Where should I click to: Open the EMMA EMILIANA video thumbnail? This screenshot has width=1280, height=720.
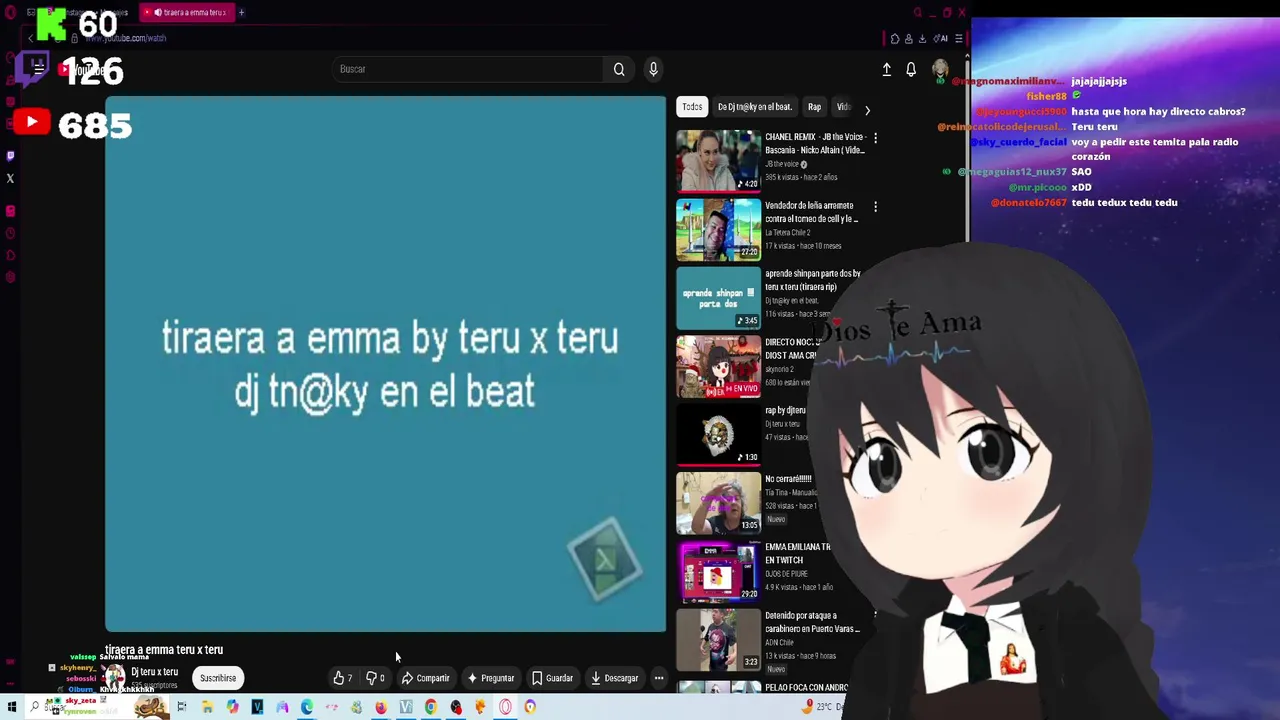point(718,572)
